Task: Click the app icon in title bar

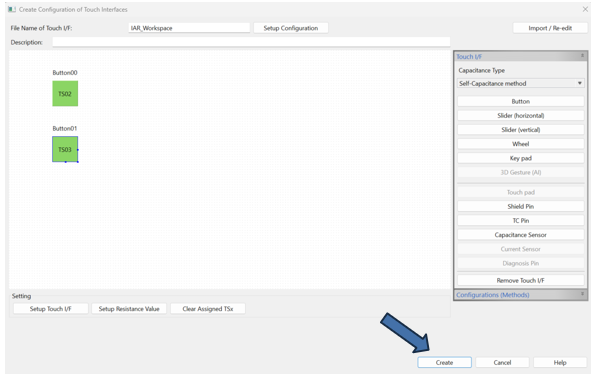Action: (x=12, y=9)
